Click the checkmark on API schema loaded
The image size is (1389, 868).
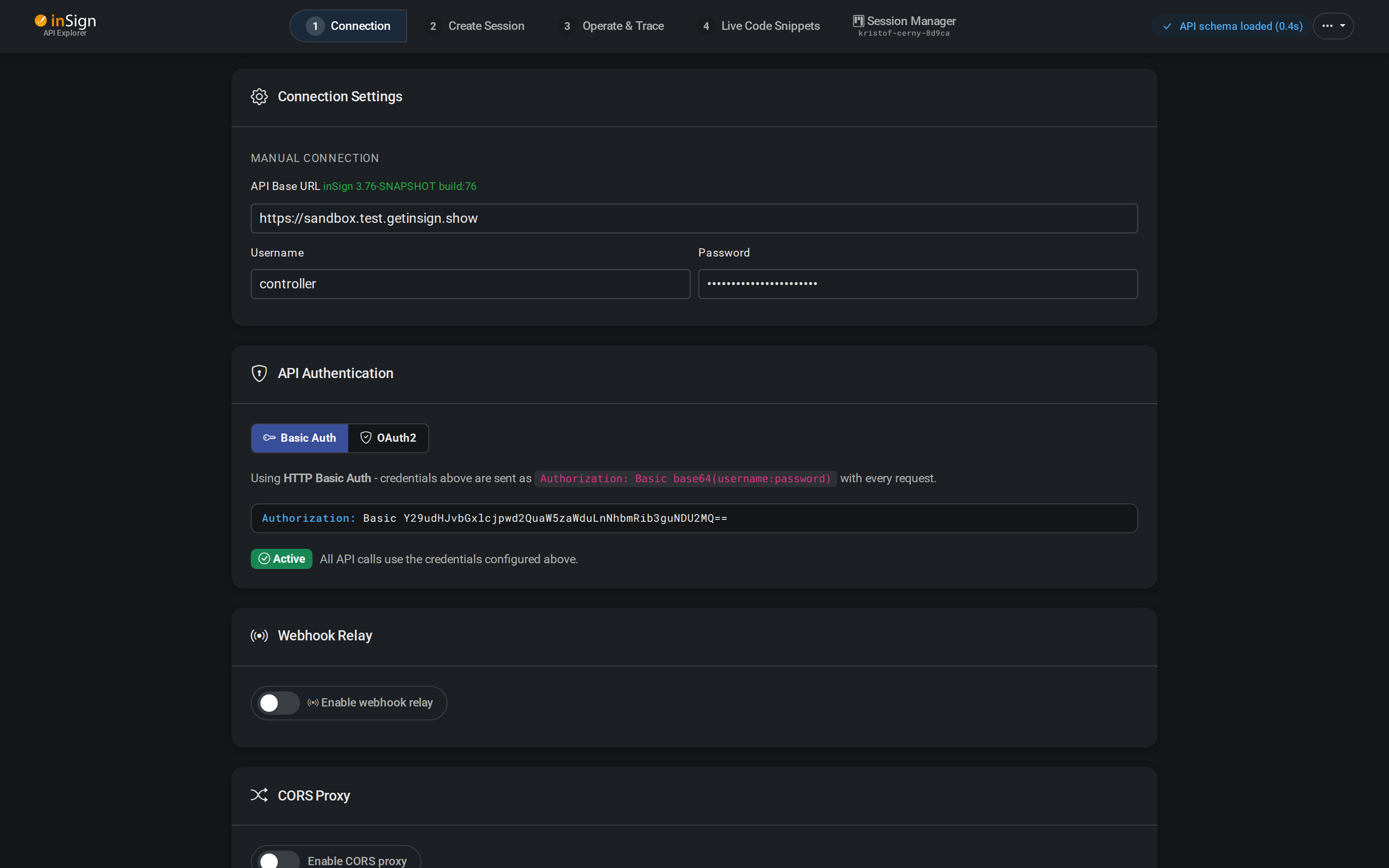click(x=1167, y=26)
